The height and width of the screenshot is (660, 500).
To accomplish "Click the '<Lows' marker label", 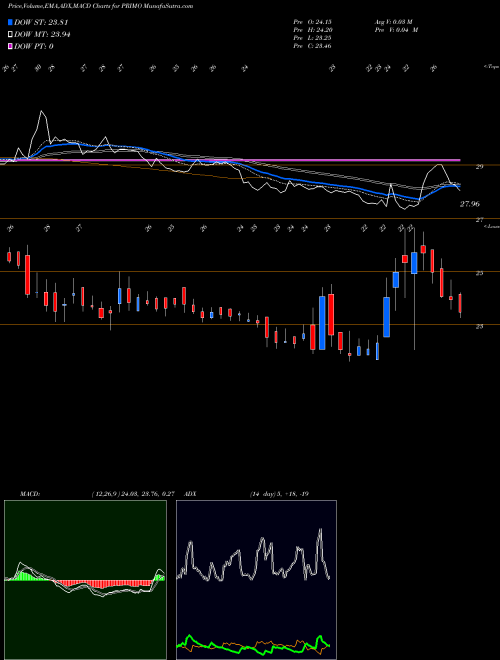I will click(491, 226).
